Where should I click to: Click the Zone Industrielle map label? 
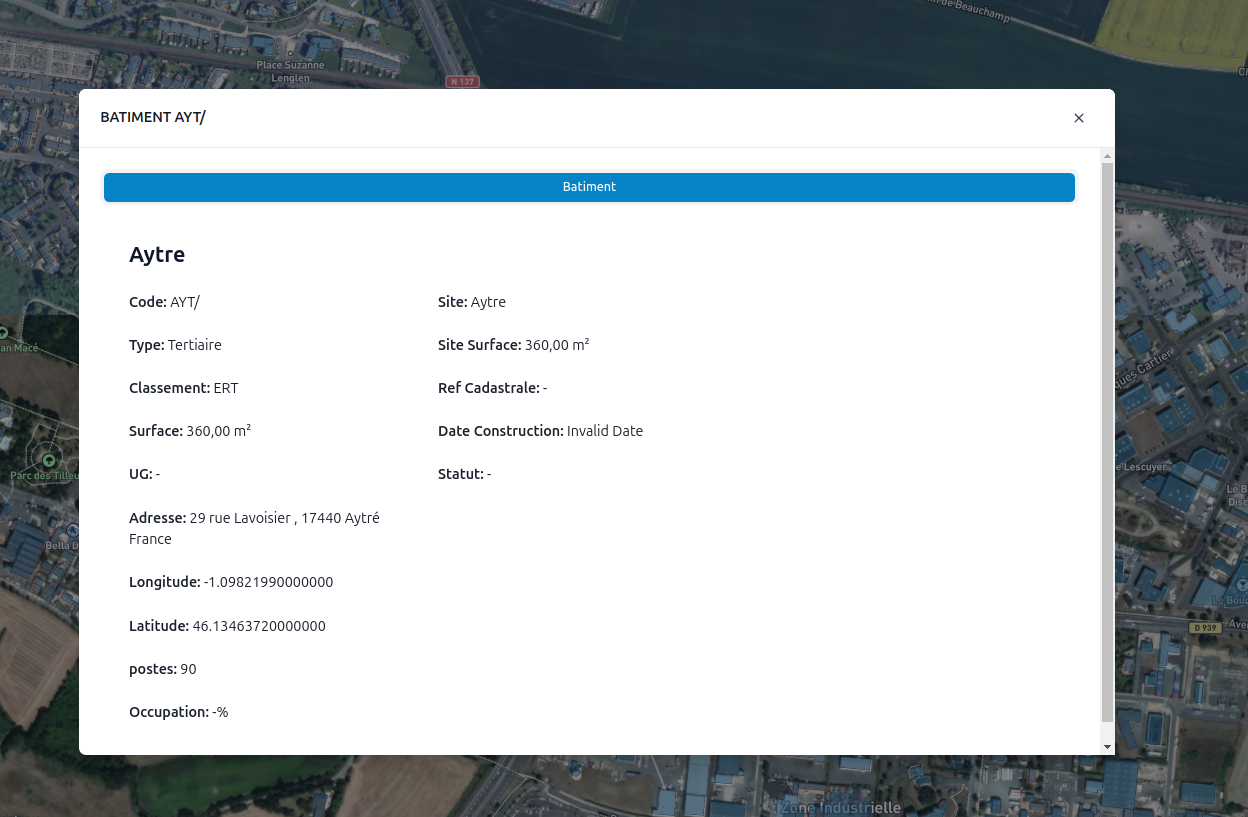pyautogui.click(x=840, y=807)
